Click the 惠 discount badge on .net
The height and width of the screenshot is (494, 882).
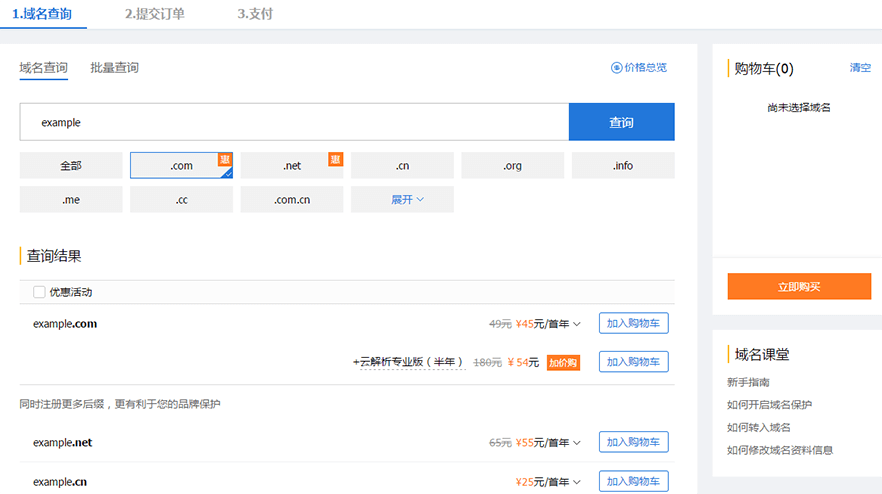click(336, 159)
